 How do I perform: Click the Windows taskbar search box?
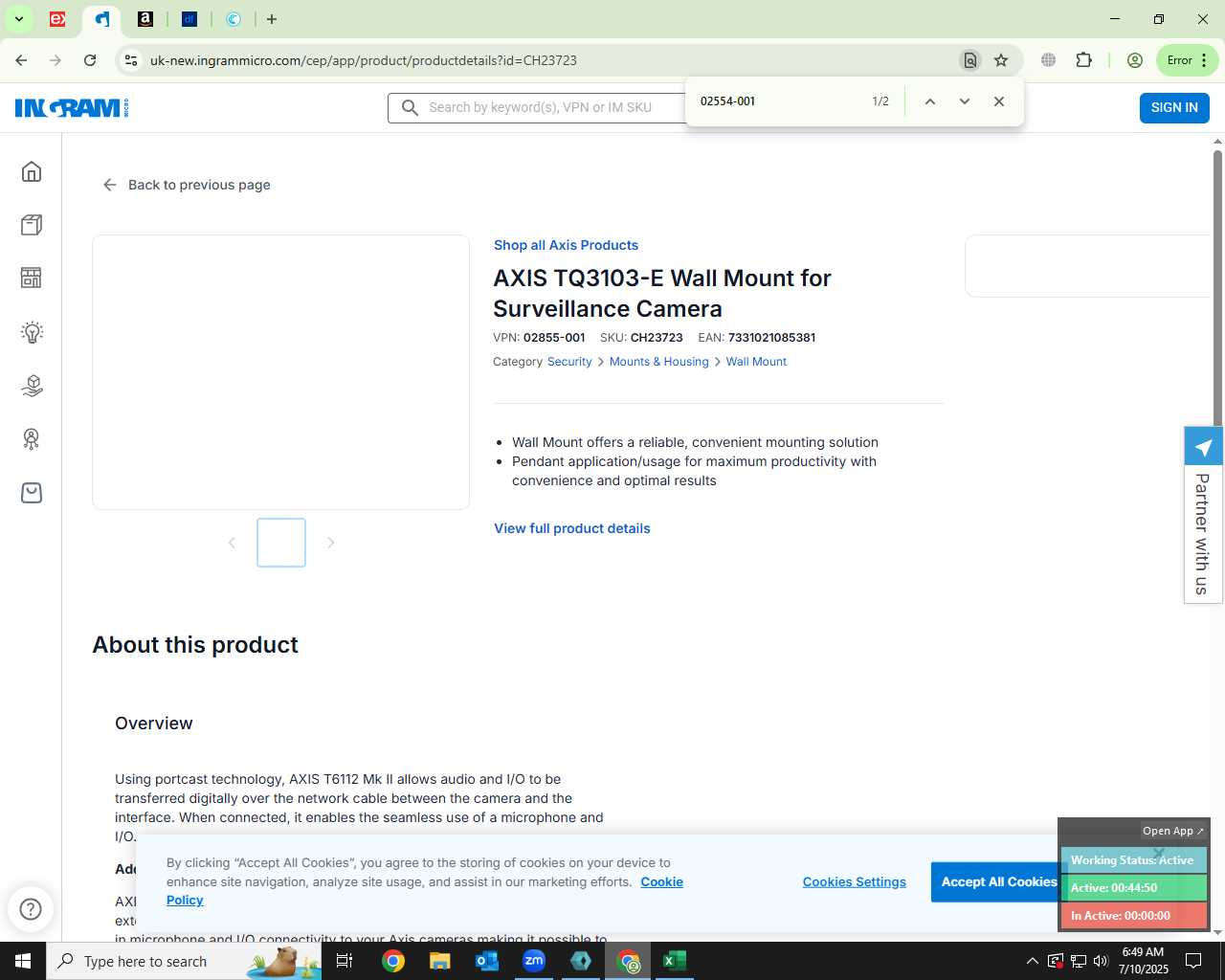[x=183, y=961]
